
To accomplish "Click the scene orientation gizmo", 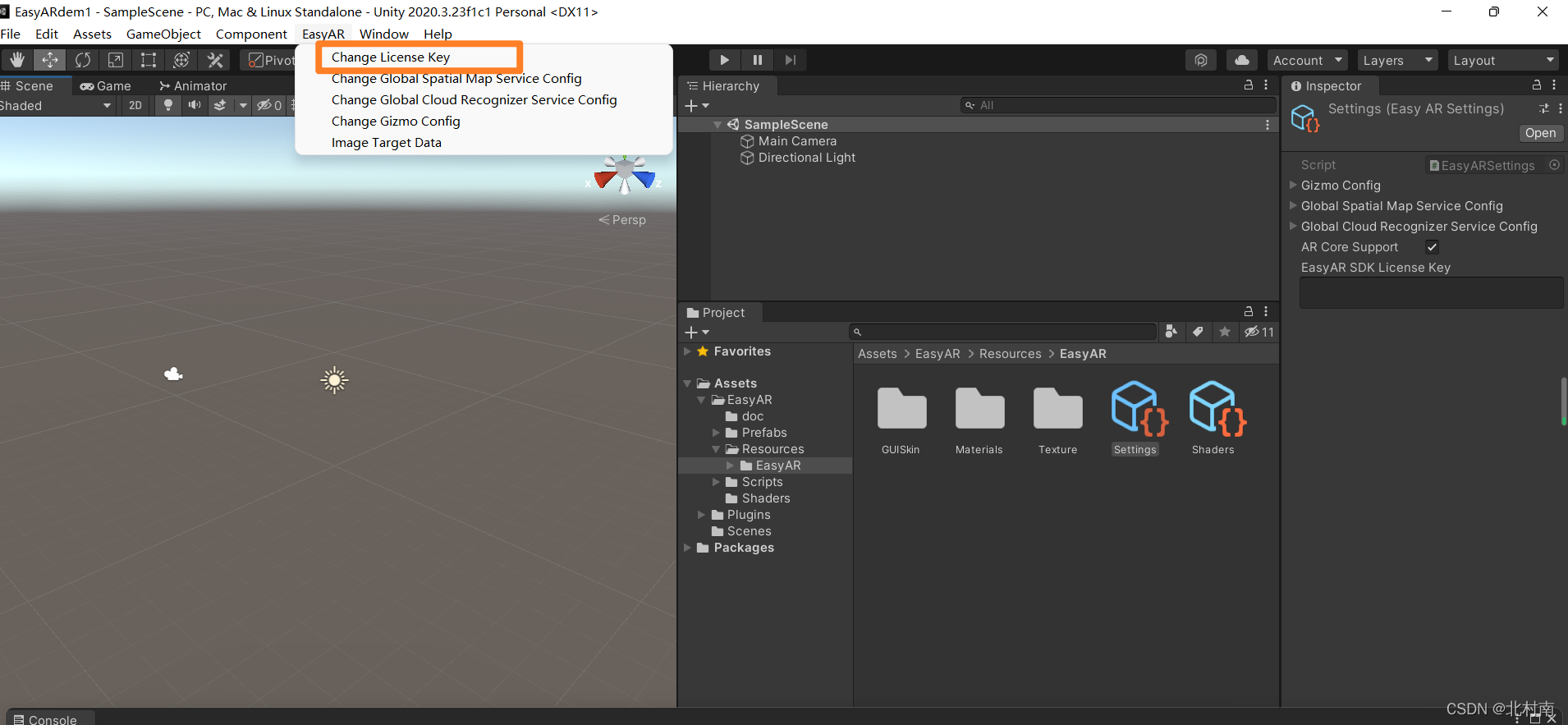I will 625,175.
